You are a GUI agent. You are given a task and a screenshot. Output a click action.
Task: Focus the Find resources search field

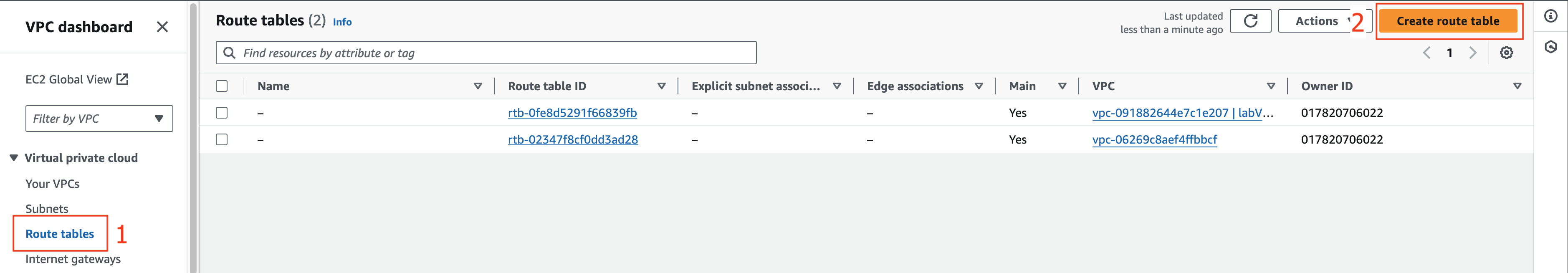pos(486,53)
